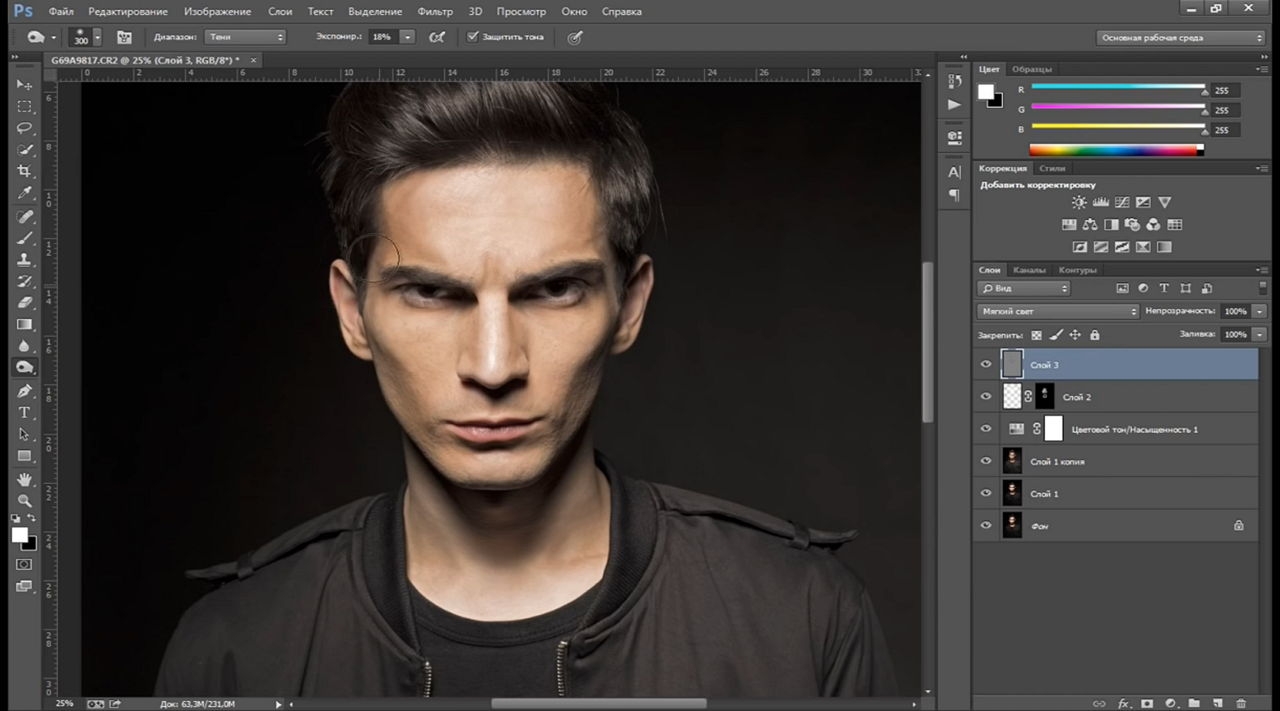Select the Crop tool
Screen dimensions: 1280x711
pos(24,172)
